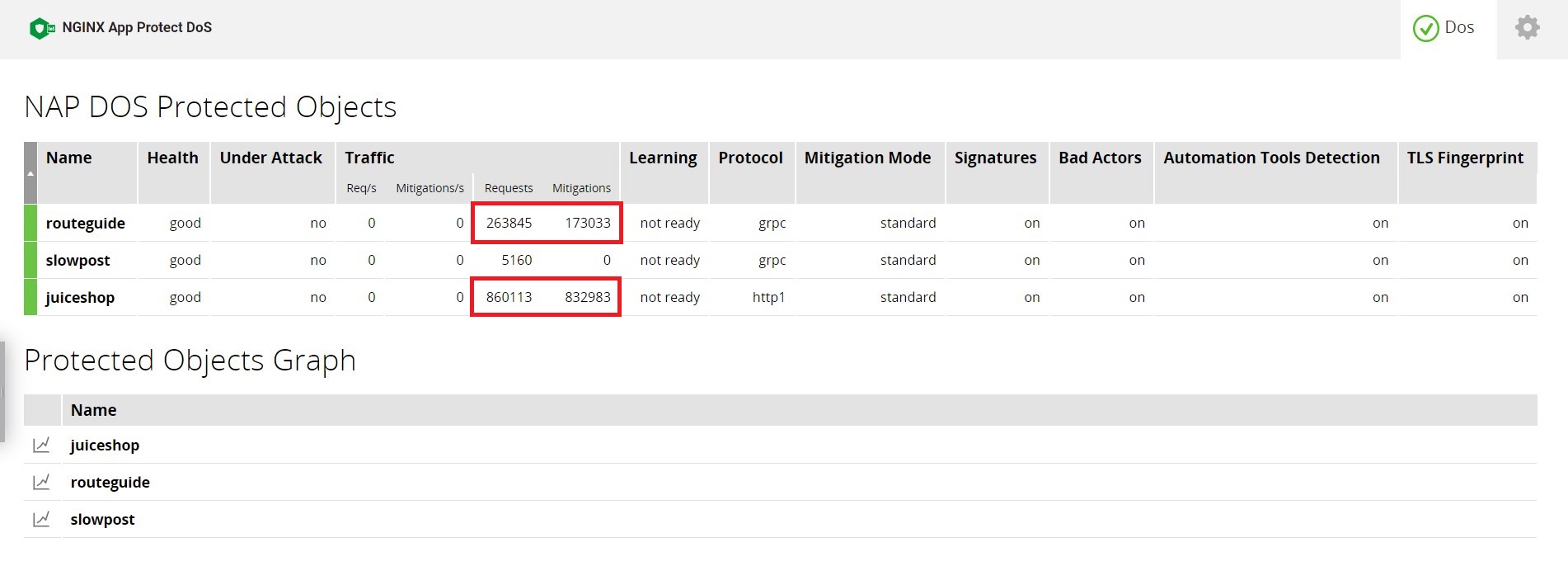
Task: Open the routeguide graph chart icon
Action: tap(41, 482)
